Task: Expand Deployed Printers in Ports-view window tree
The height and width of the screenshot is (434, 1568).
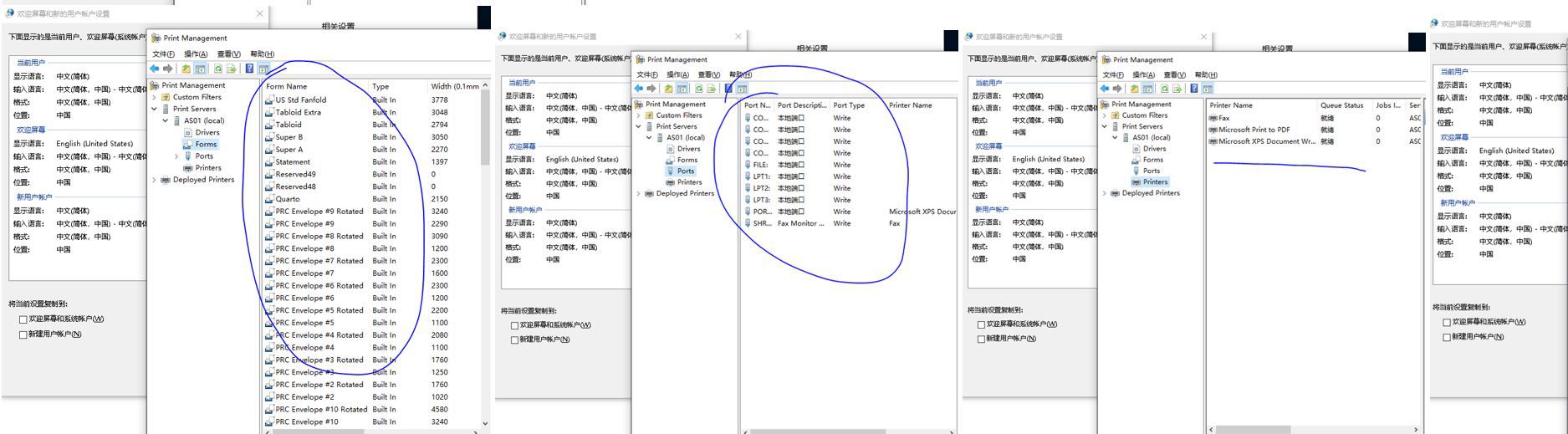Action: [638, 193]
